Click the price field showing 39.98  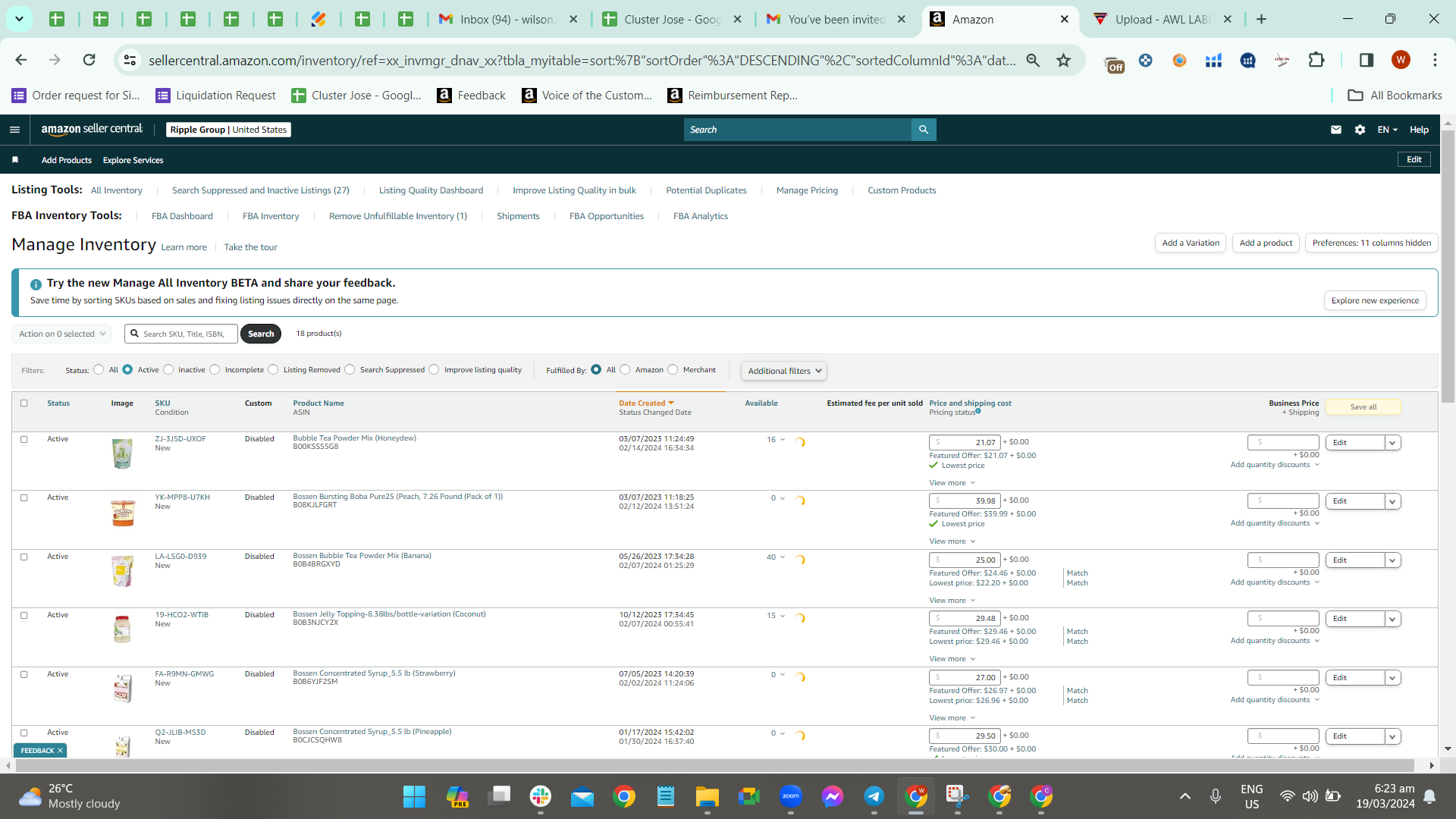point(965,500)
